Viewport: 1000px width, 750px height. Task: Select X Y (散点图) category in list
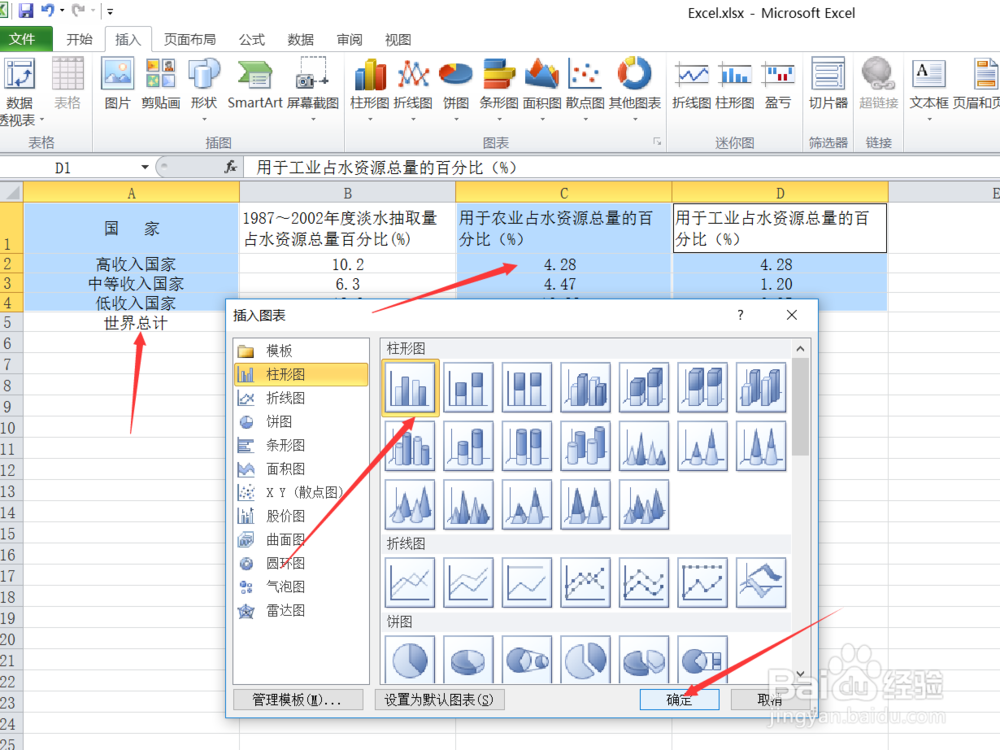coord(301,492)
